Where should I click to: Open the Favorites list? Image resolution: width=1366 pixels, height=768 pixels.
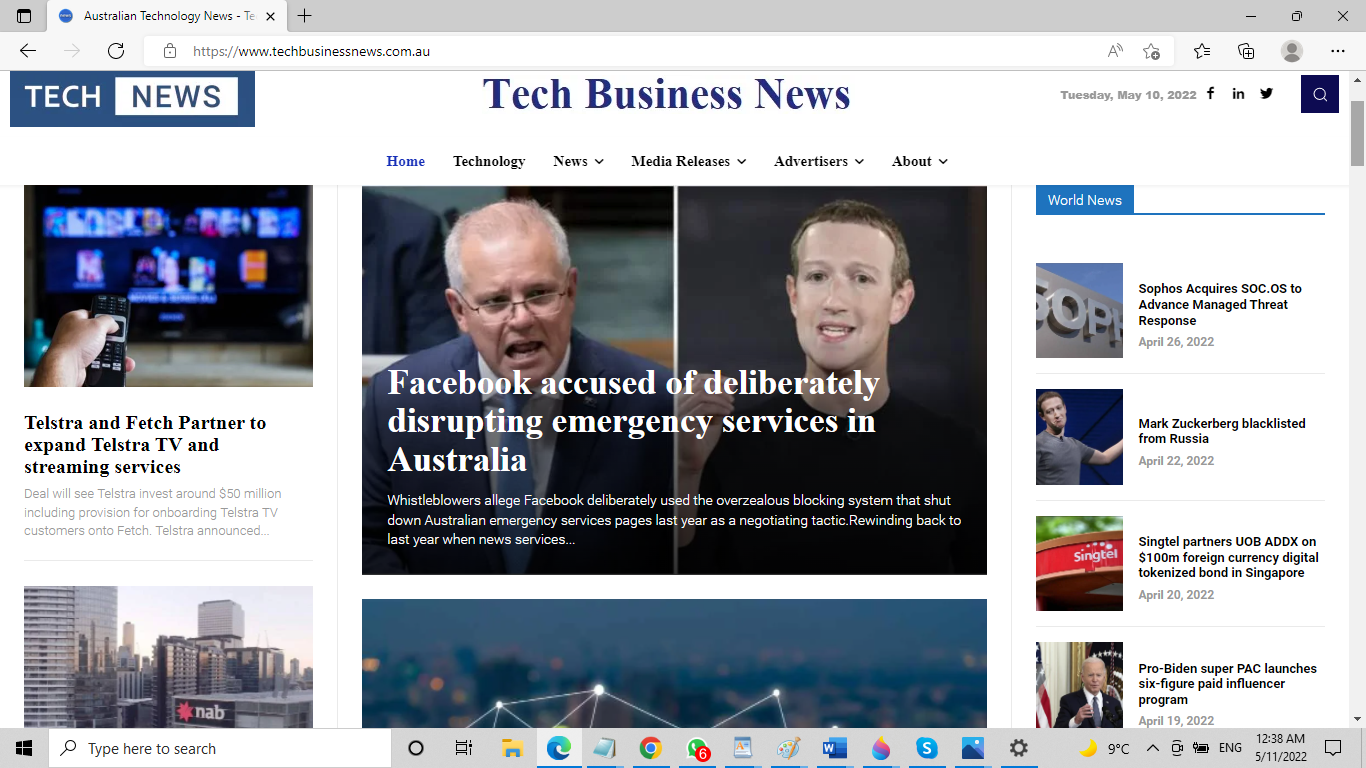[1202, 51]
